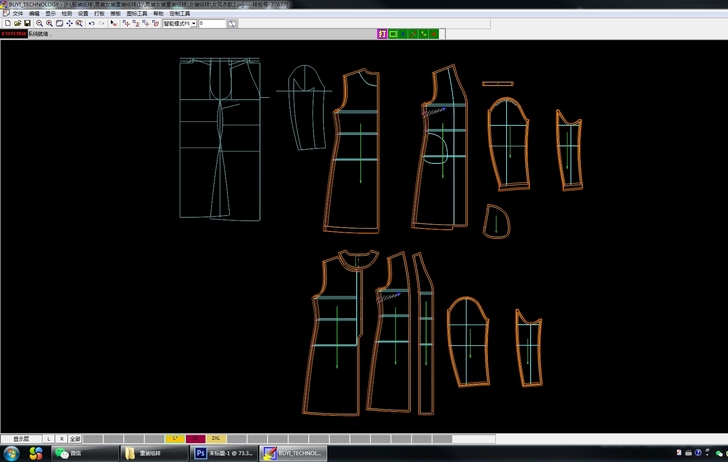Image resolution: width=728 pixels, height=462 pixels.
Task: Open the 编辑 menu
Action: click(x=34, y=13)
